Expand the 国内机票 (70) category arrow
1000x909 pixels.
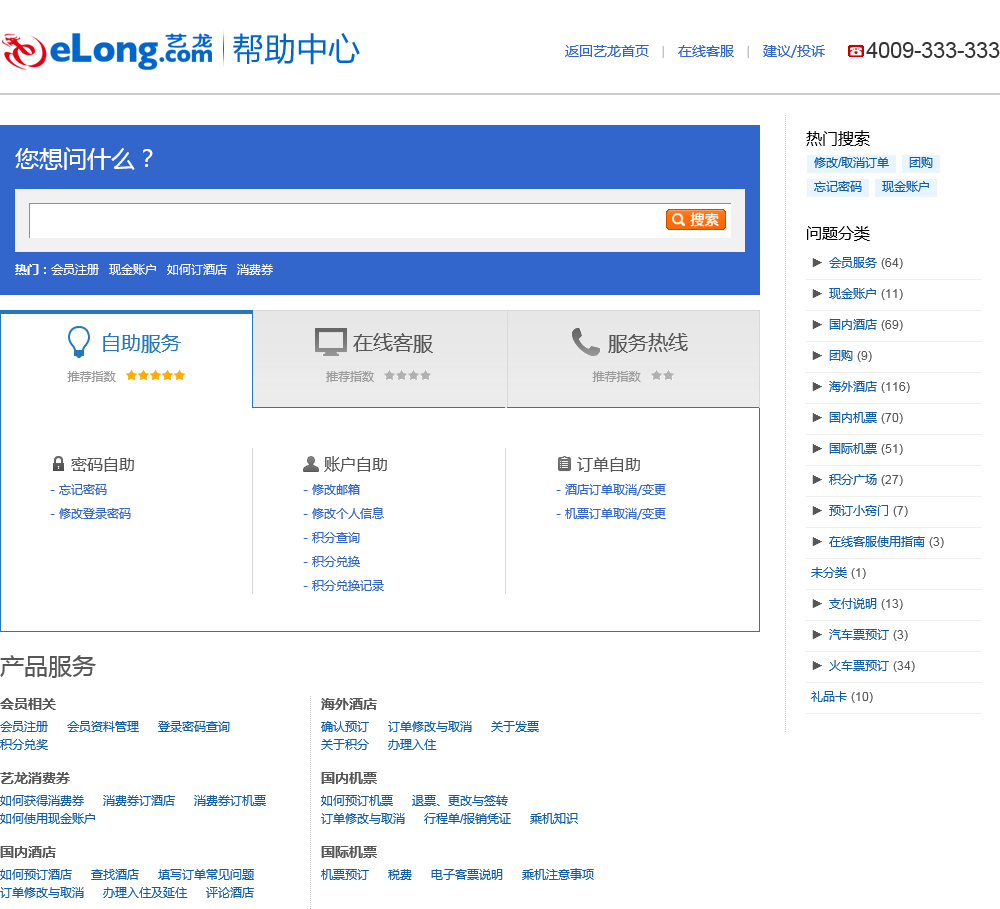[x=816, y=417]
